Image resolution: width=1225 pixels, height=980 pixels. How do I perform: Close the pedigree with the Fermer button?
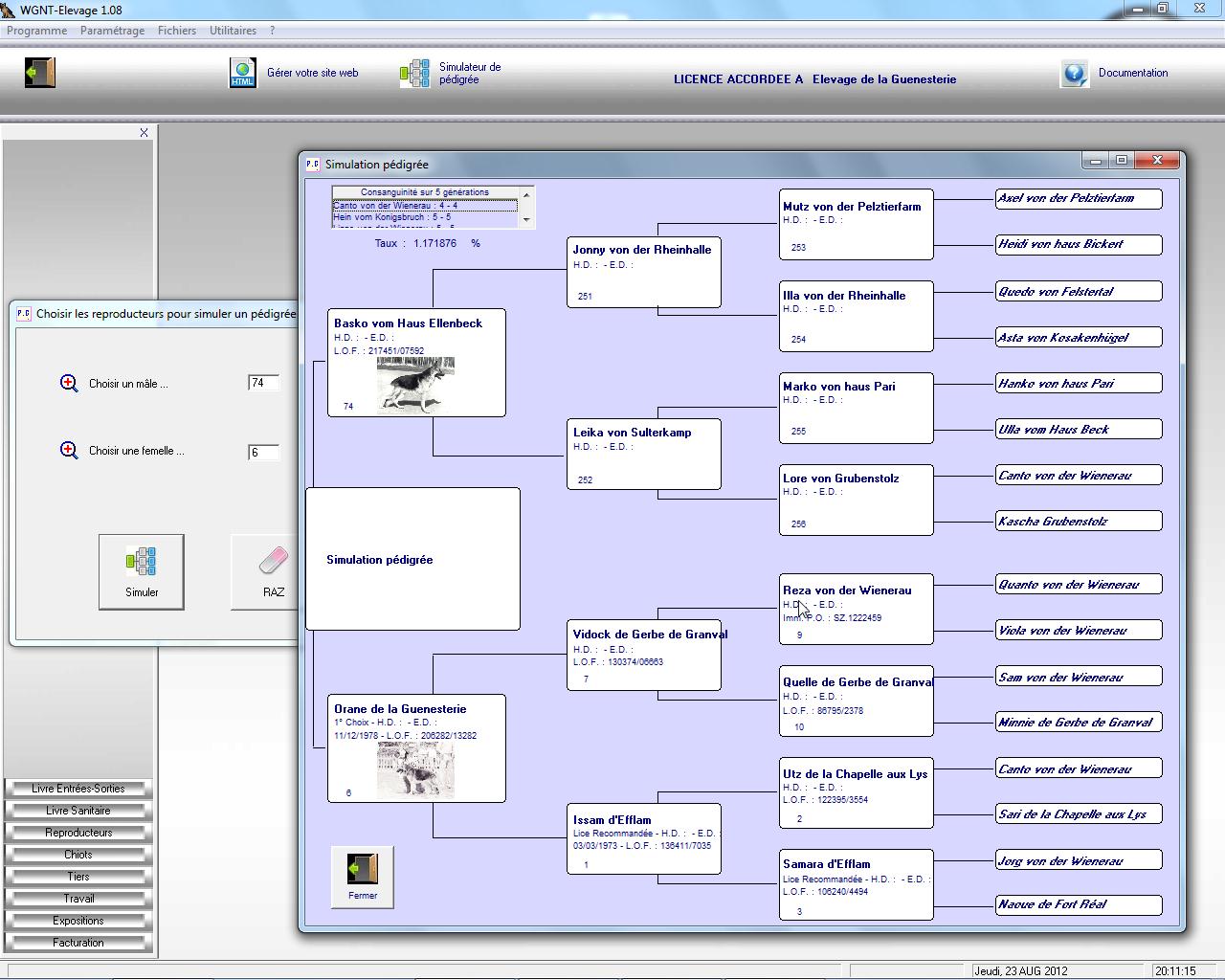363,877
